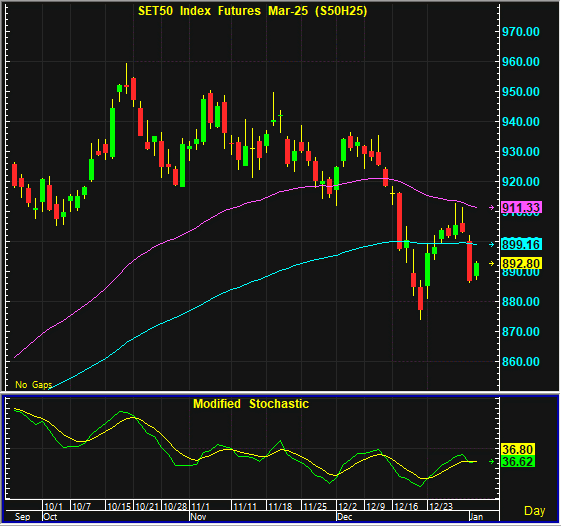561x526 pixels.
Task: Click the 10/21 date label
Action: click(147, 506)
